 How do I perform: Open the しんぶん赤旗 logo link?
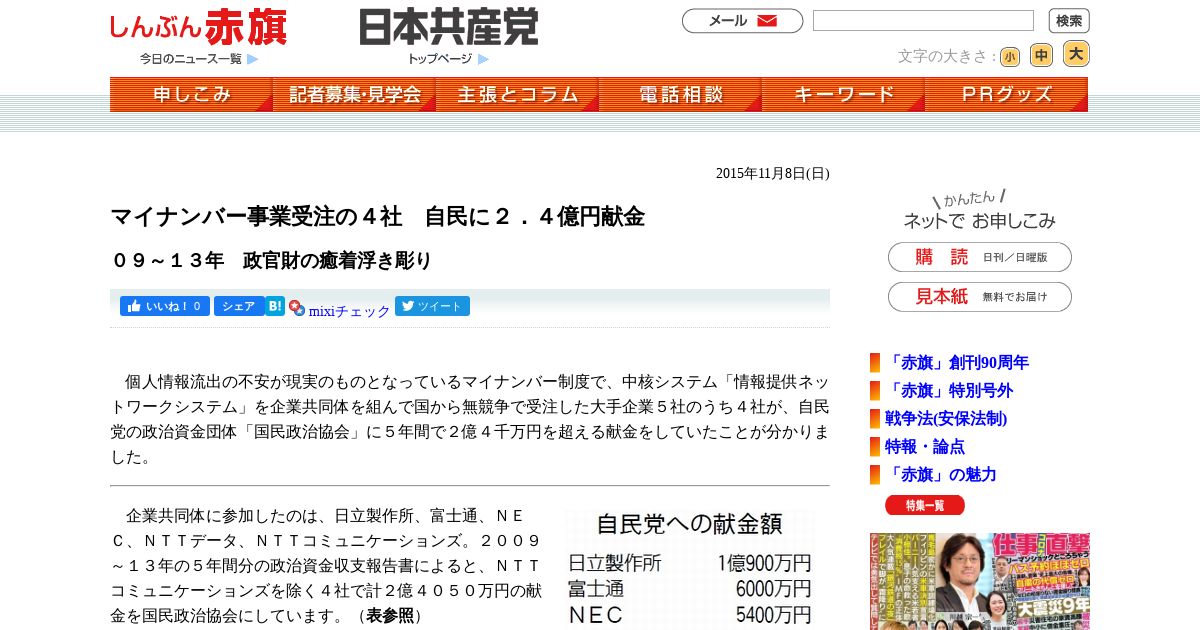198,27
